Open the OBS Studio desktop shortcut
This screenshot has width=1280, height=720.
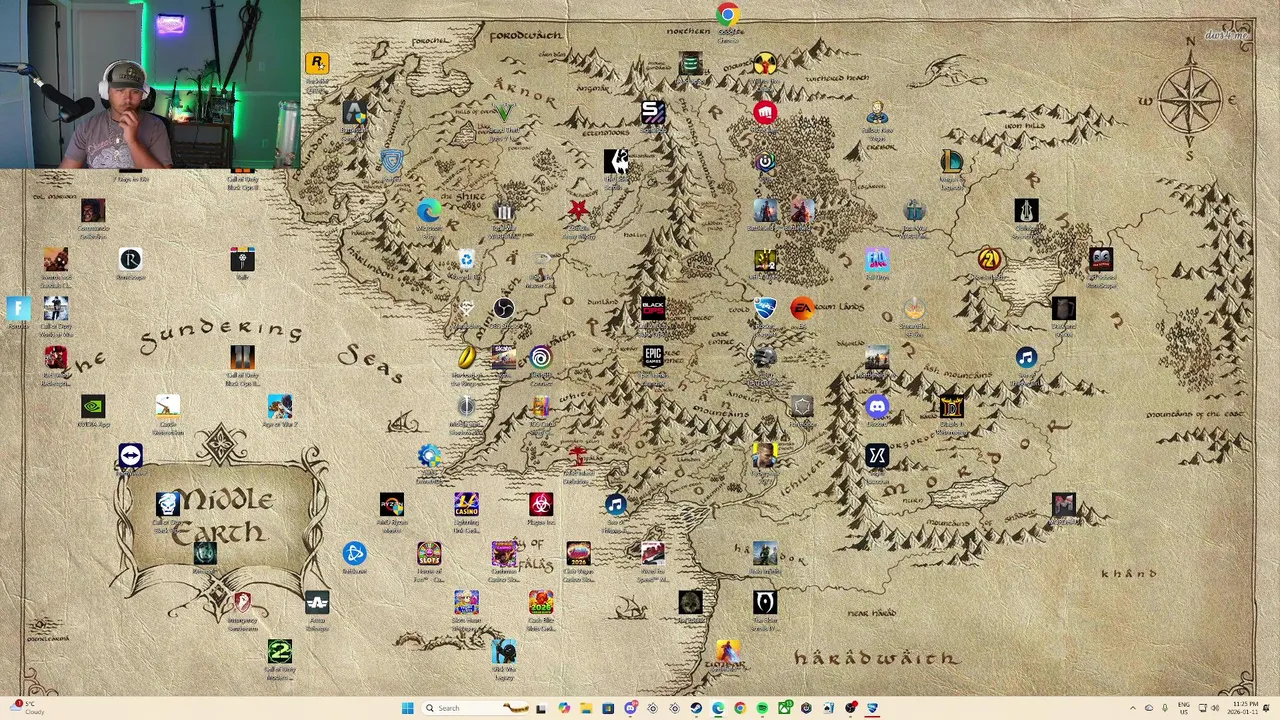pyautogui.click(x=504, y=308)
